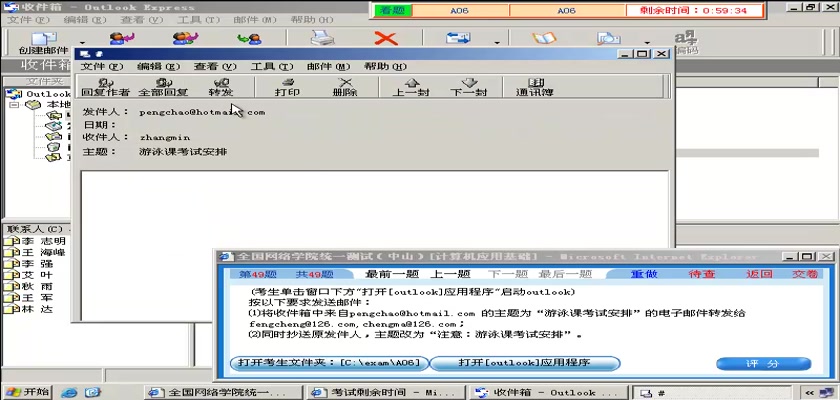This screenshot has height=400, width=840.
Task: Click 交卷 to submit the exam
Action: click(806, 274)
